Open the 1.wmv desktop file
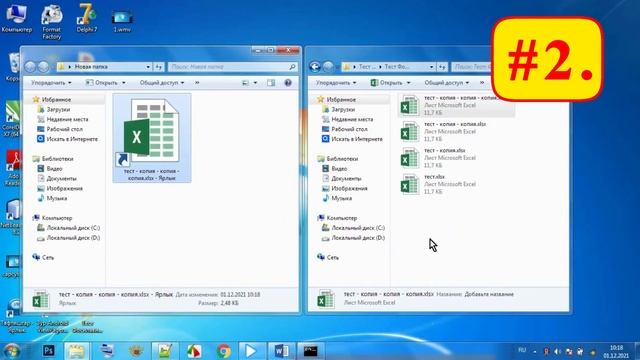 pyautogui.click(x=122, y=20)
